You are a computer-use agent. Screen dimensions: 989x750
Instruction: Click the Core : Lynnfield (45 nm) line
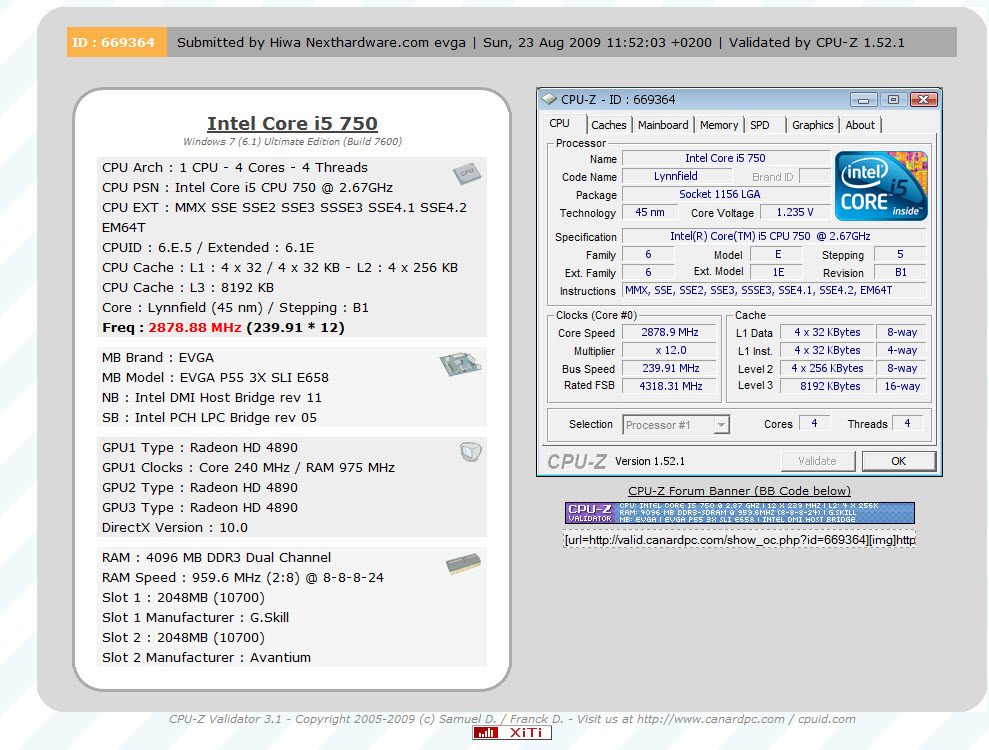pyautogui.click(x=235, y=308)
